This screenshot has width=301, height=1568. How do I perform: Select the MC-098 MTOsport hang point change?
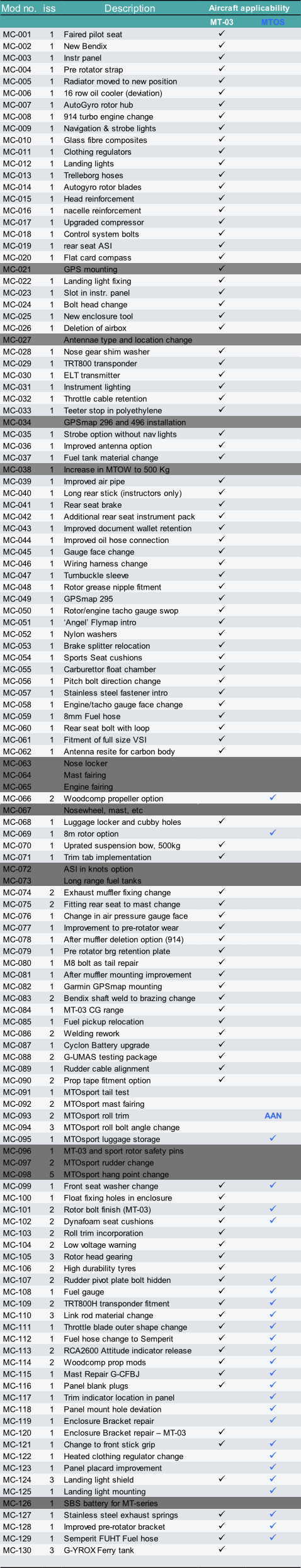[150, 1174]
